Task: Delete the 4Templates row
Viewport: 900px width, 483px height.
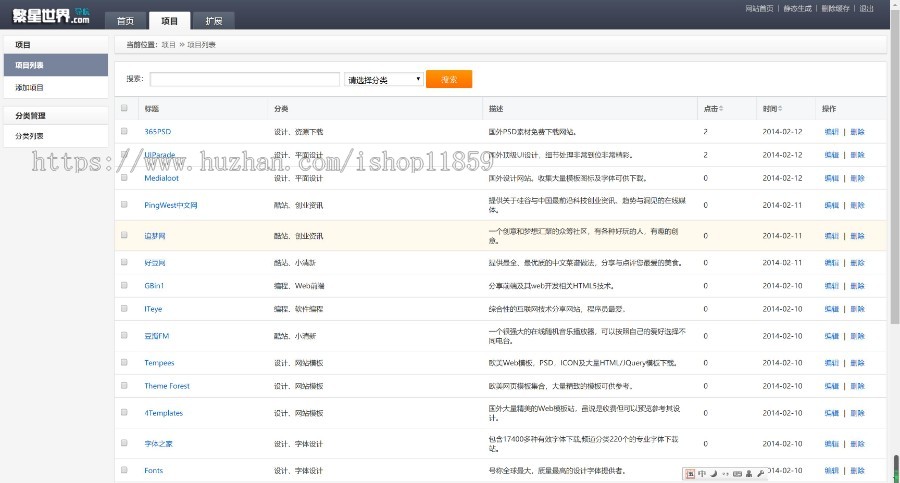Action: pyautogui.click(x=857, y=413)
